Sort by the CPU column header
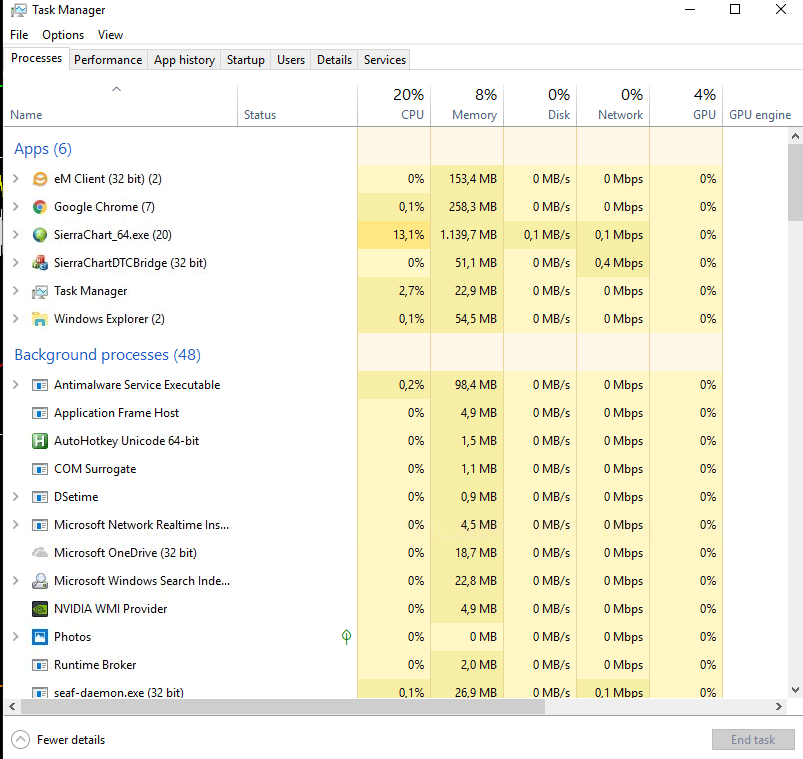 click(394, 106)
